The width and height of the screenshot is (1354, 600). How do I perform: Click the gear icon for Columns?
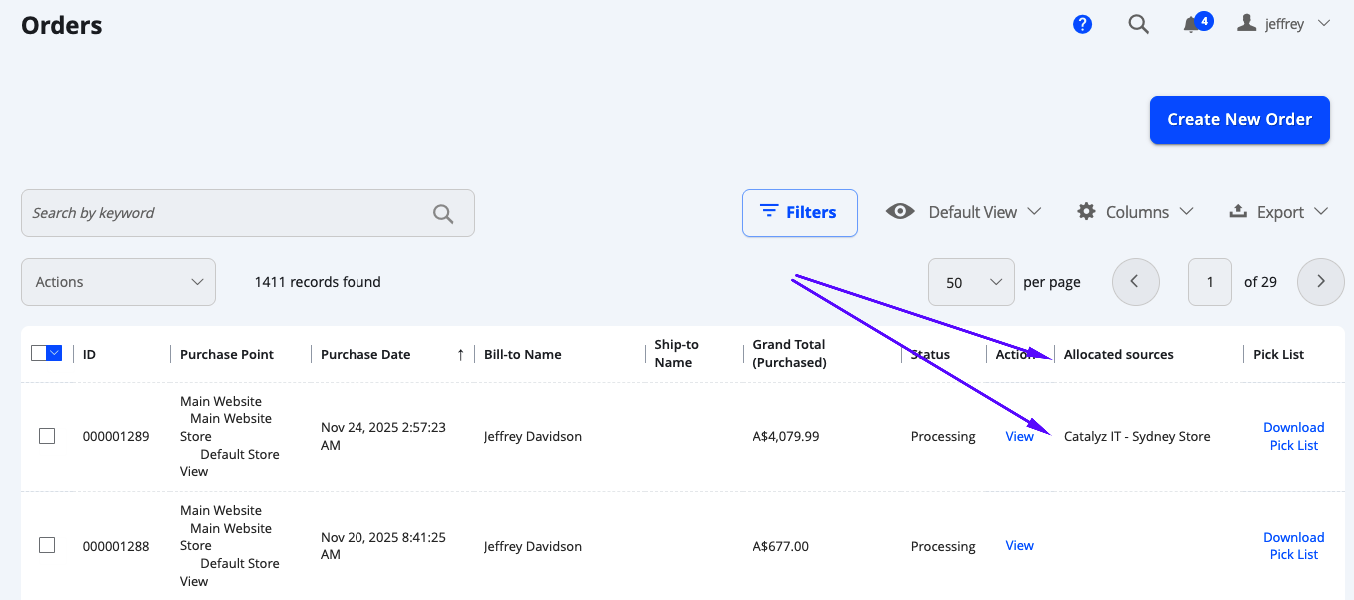(1086, 211)
